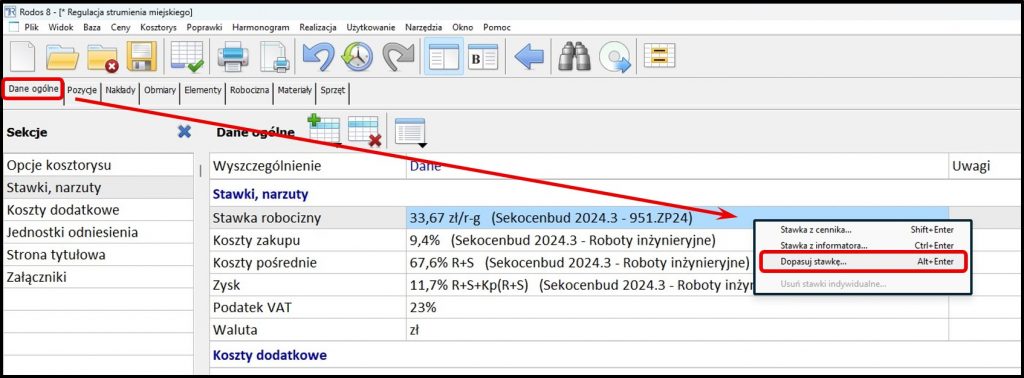Select Jednostki odniesienia section
The width and height of the screenshot is (1024, 378).
pyautogui.click(x=98, y=232)
